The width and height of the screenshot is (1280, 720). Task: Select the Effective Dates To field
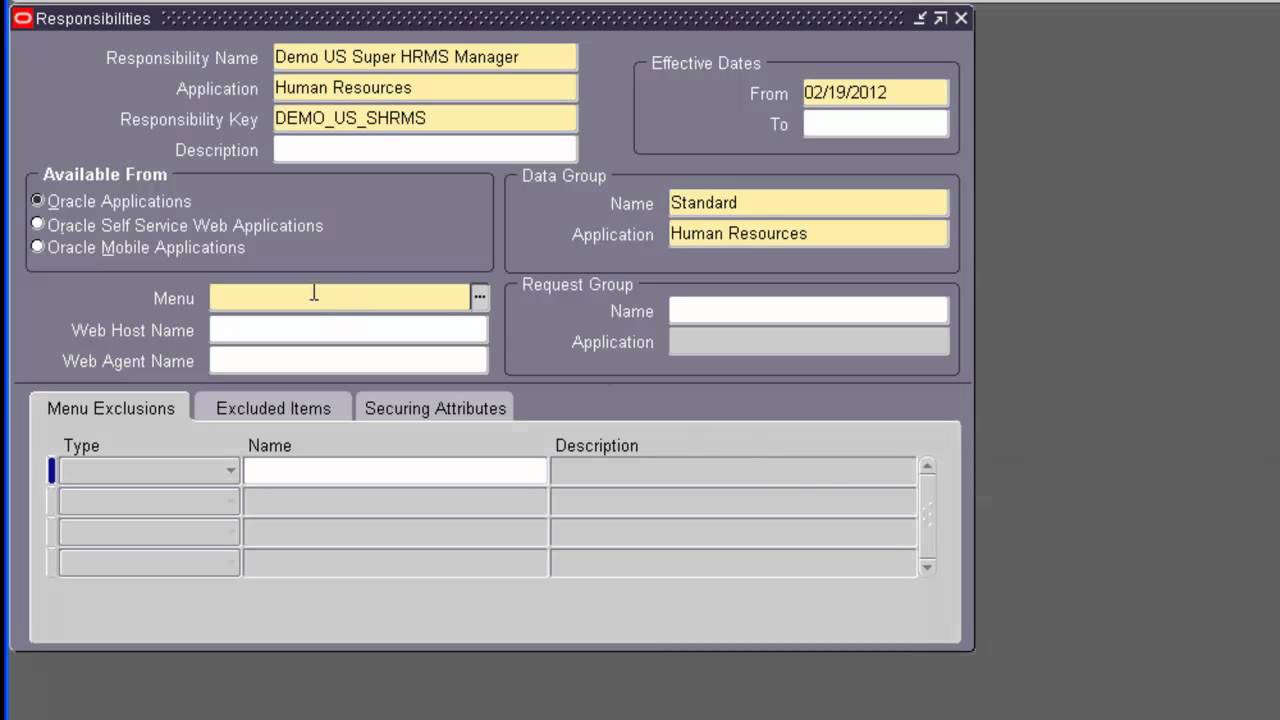click(x=874, y=124)
